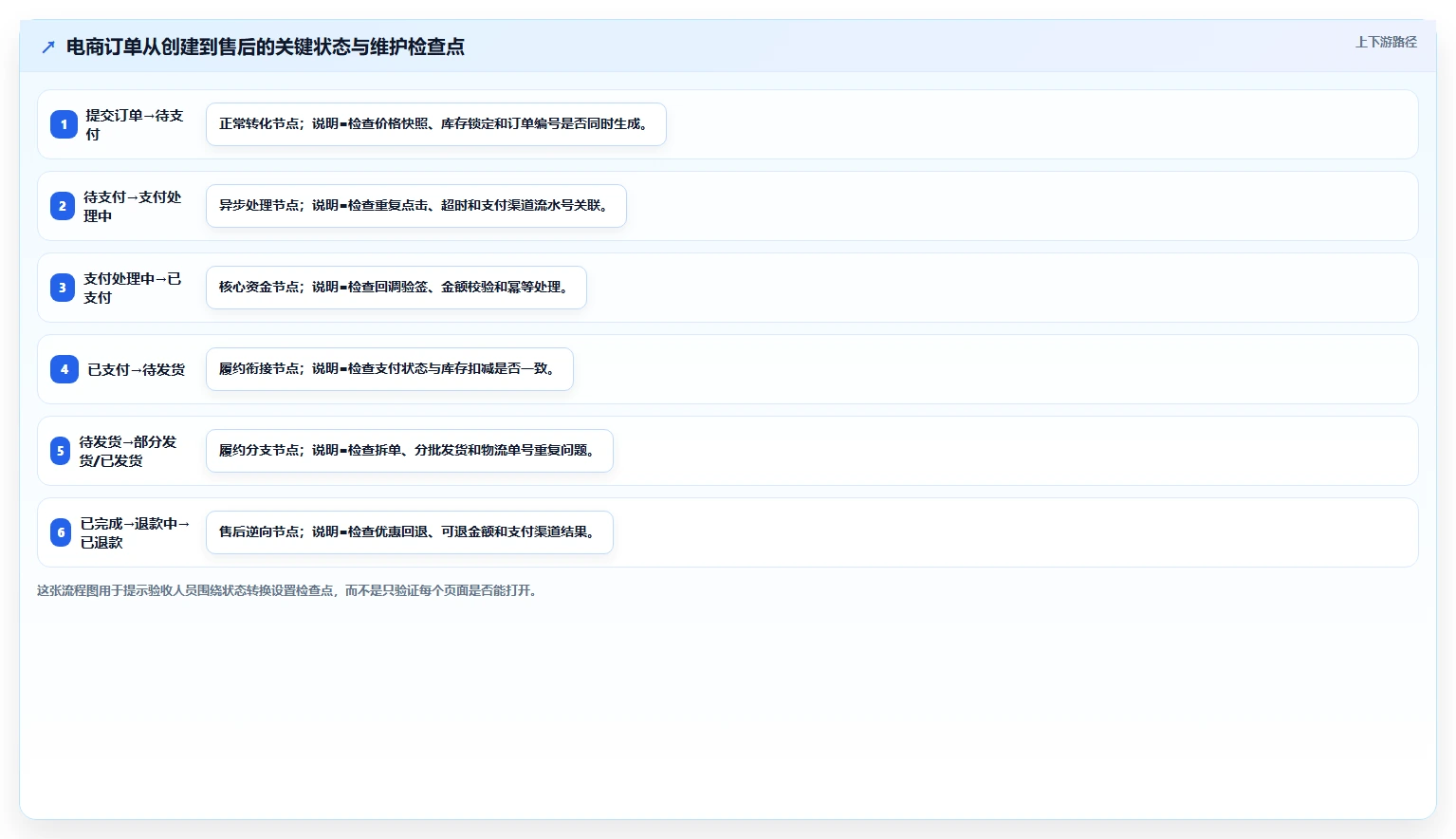The width and height of the screenshot is (1456, 839).
Task: Click the 核心资金节点 description box
Action: pos(396,288)
